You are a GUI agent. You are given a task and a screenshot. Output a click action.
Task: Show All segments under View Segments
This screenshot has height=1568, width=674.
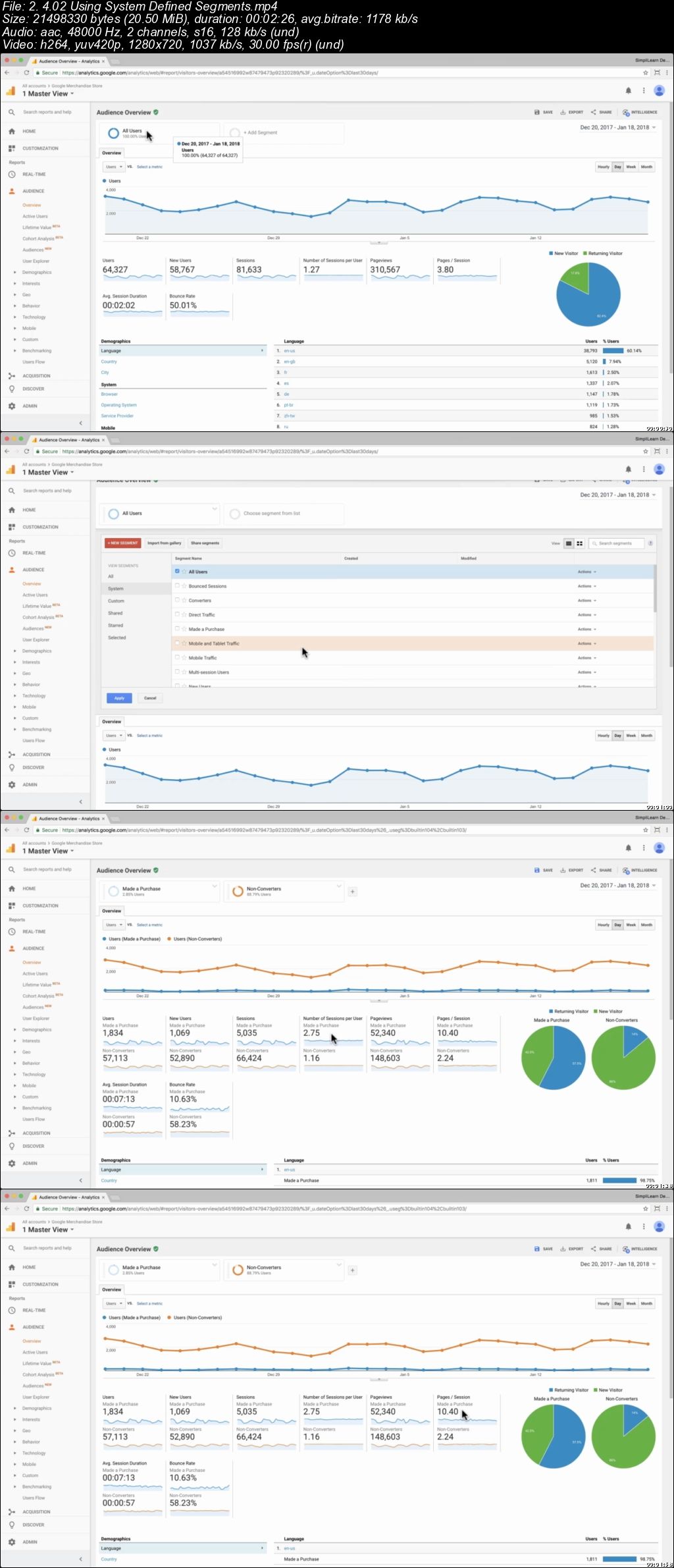point(111,576)
